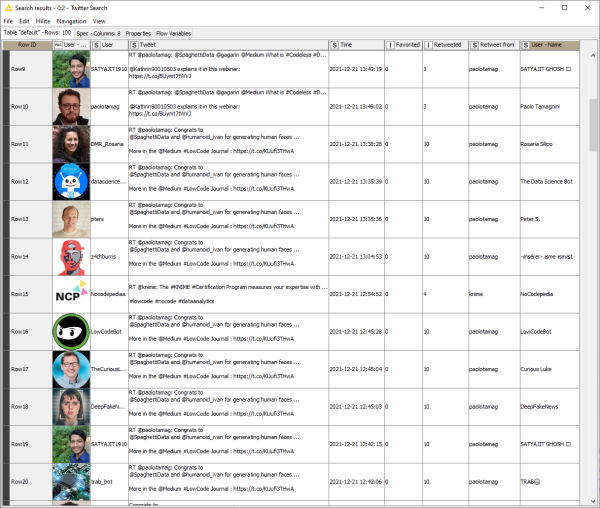This screenshot has width=600, height=508.
Task: Click the circuit board avatar in Row20
Action: [71, 482]
